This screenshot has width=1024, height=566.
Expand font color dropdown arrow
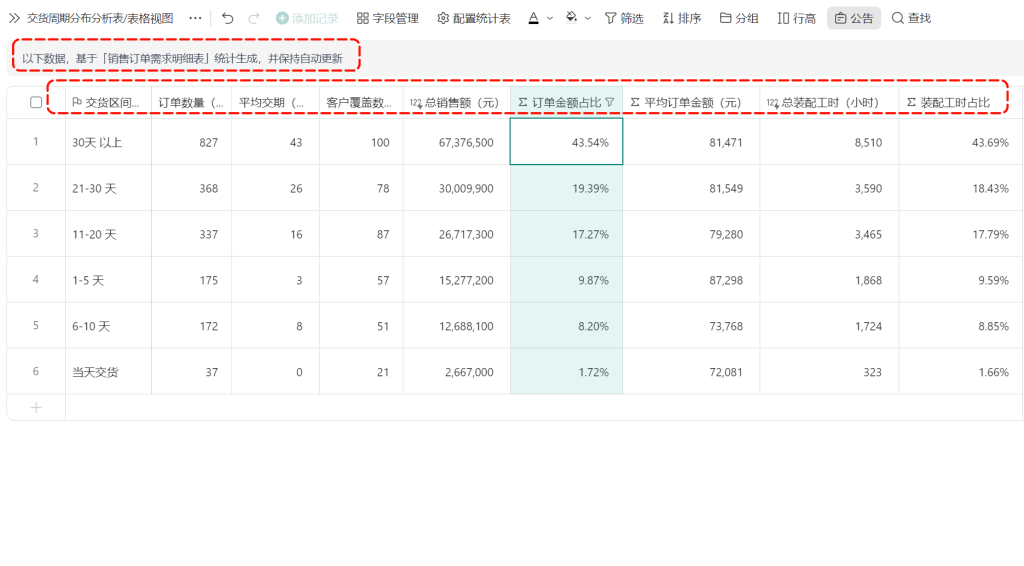550,18
